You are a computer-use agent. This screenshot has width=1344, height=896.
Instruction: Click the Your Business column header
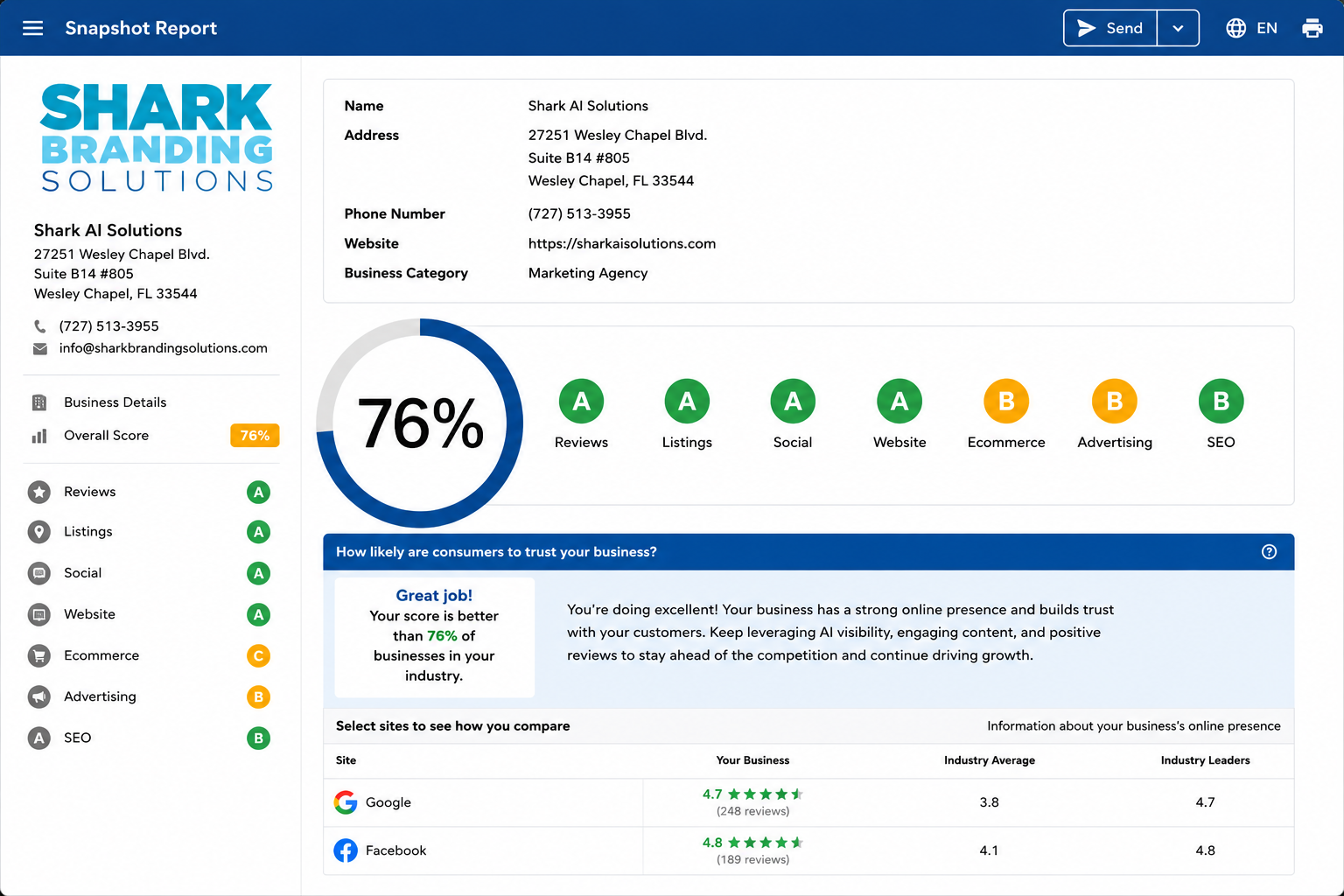[752, 760]
